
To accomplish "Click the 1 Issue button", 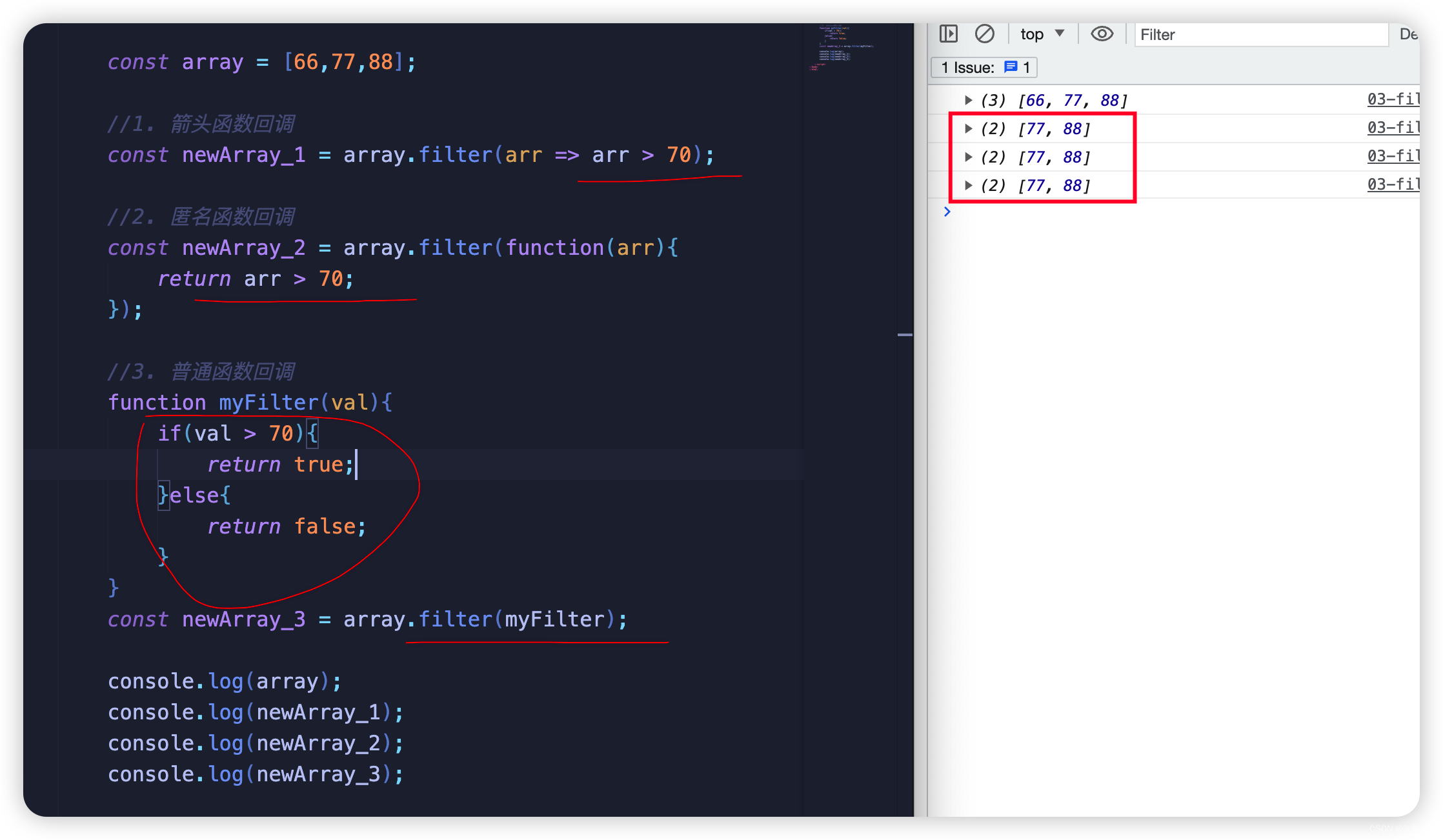I will (x=984, y=67).
